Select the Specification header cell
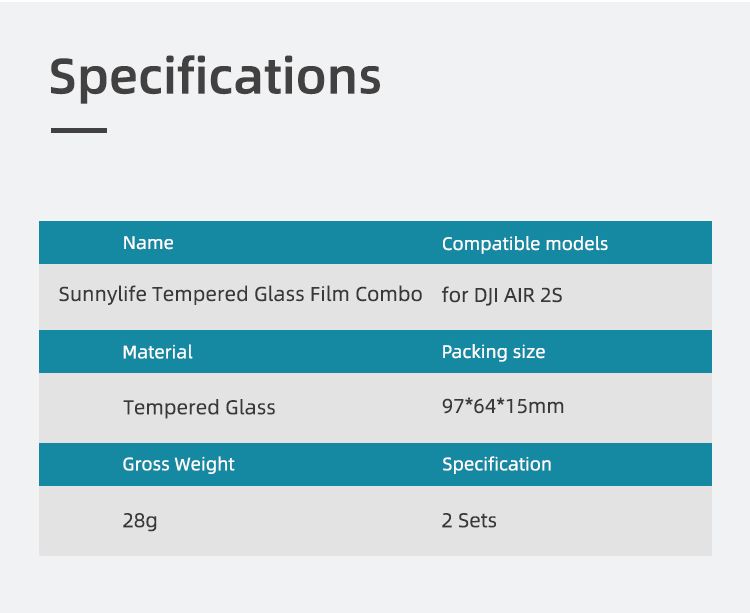Screen dimensions: 750x613 (x=496, y=464)
